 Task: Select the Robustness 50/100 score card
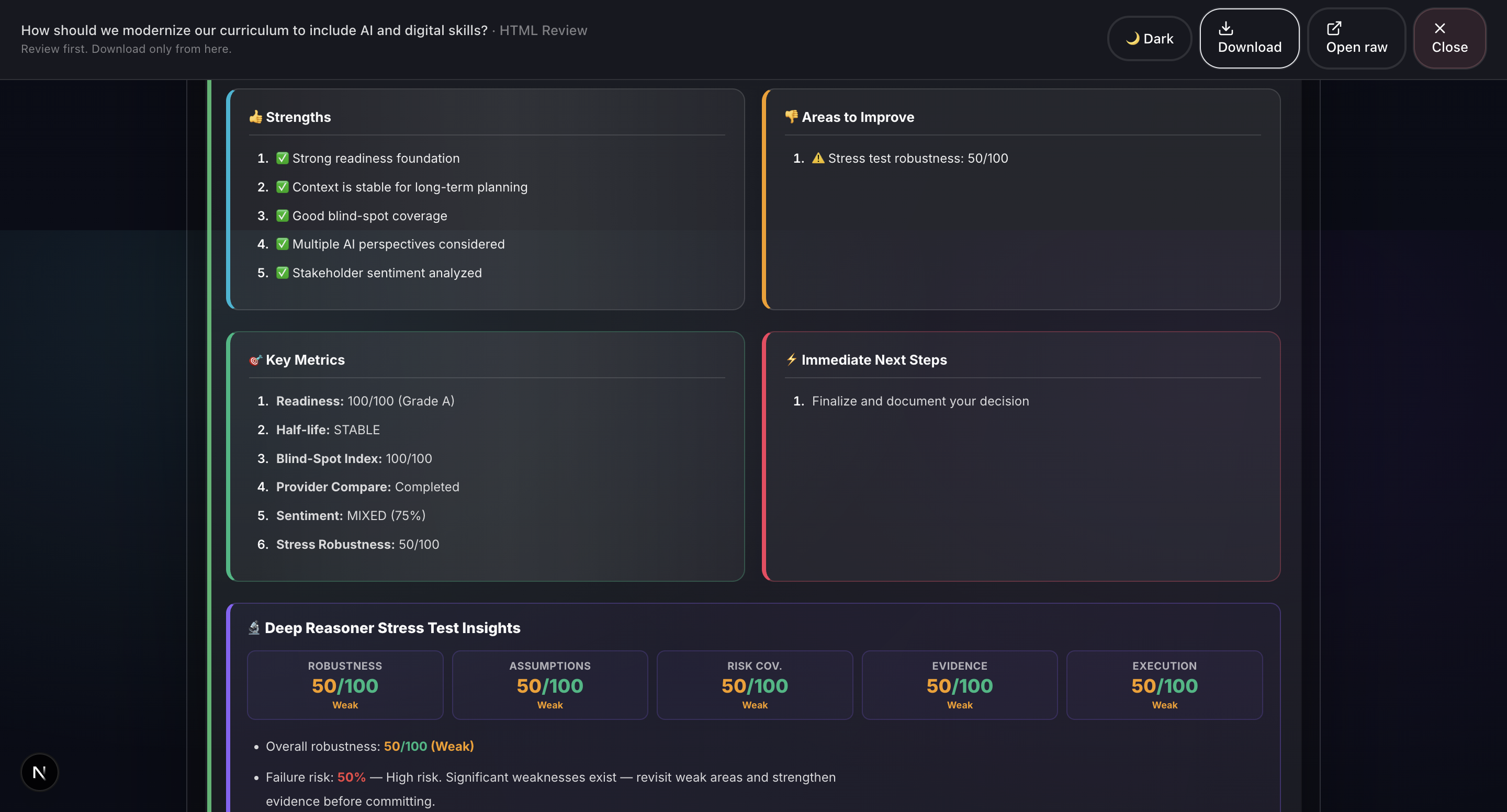[x=345, y=685]
